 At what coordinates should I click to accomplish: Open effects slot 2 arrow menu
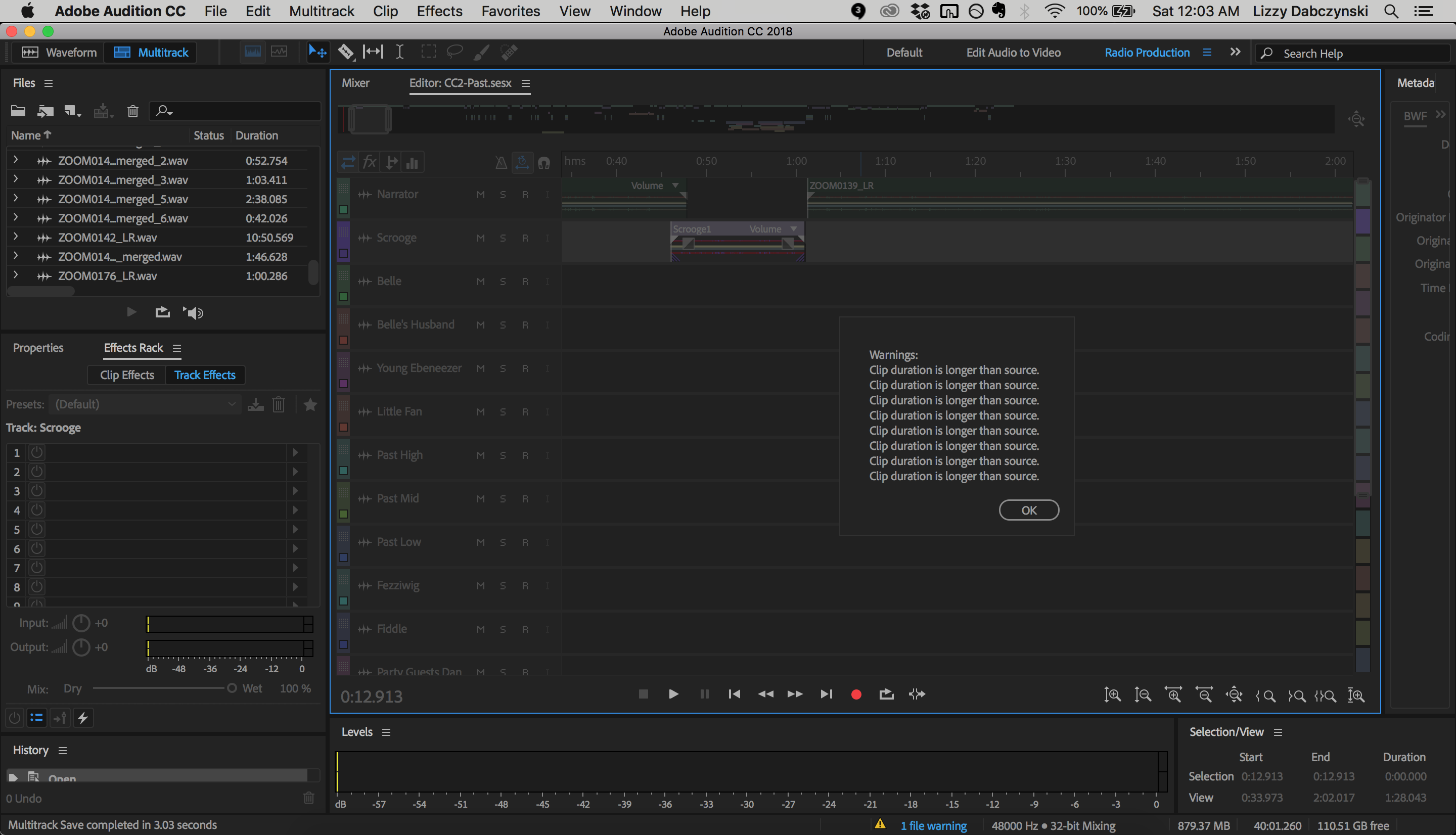pyautogui.click(x=295, y=472)
